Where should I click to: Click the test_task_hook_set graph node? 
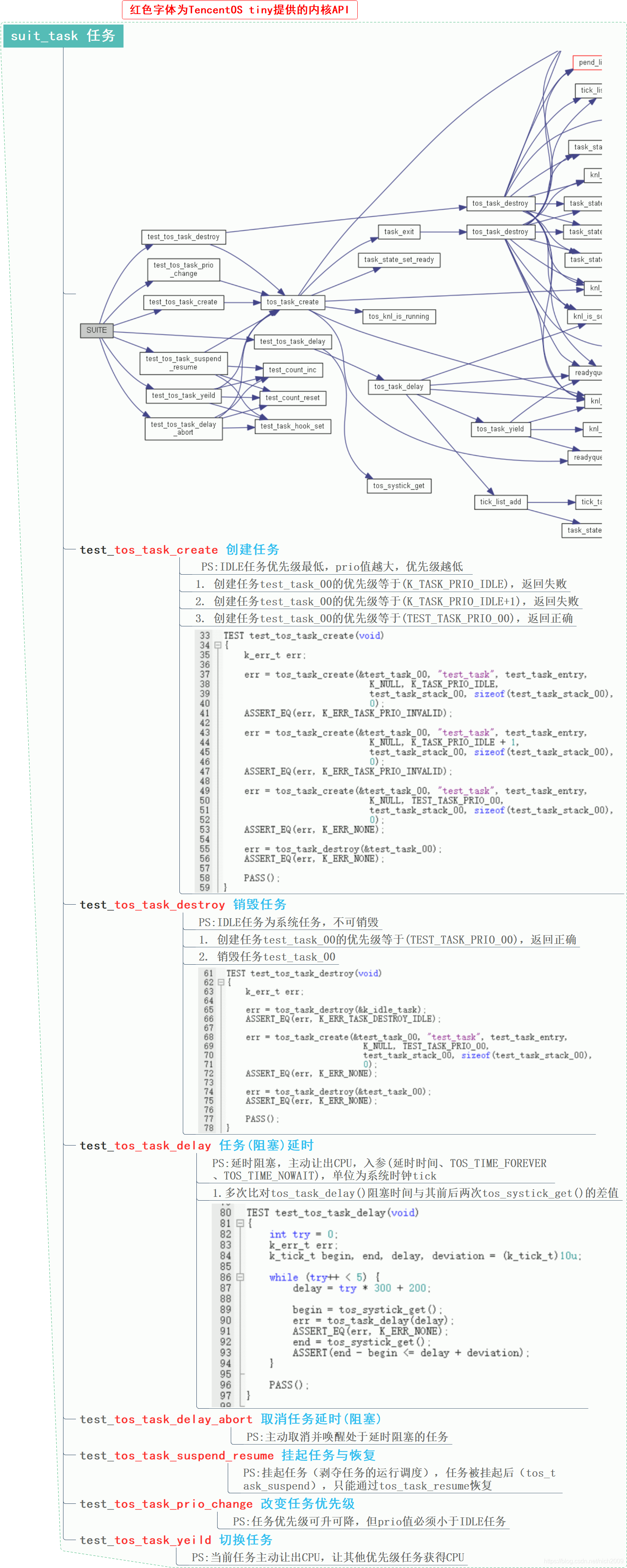pyautogui.click(x=292, y=426)
